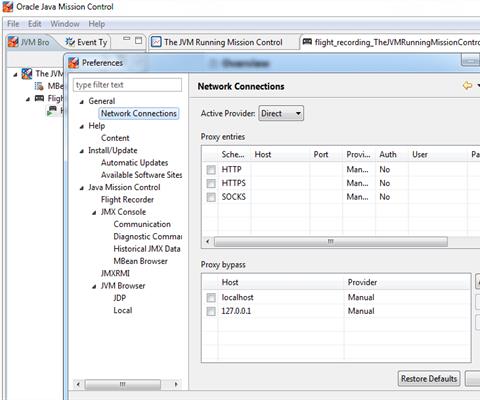The width and height of the screenshot is (480, 400).
Task: Select Automatic Updates preference page
Action: pos(134,163)
